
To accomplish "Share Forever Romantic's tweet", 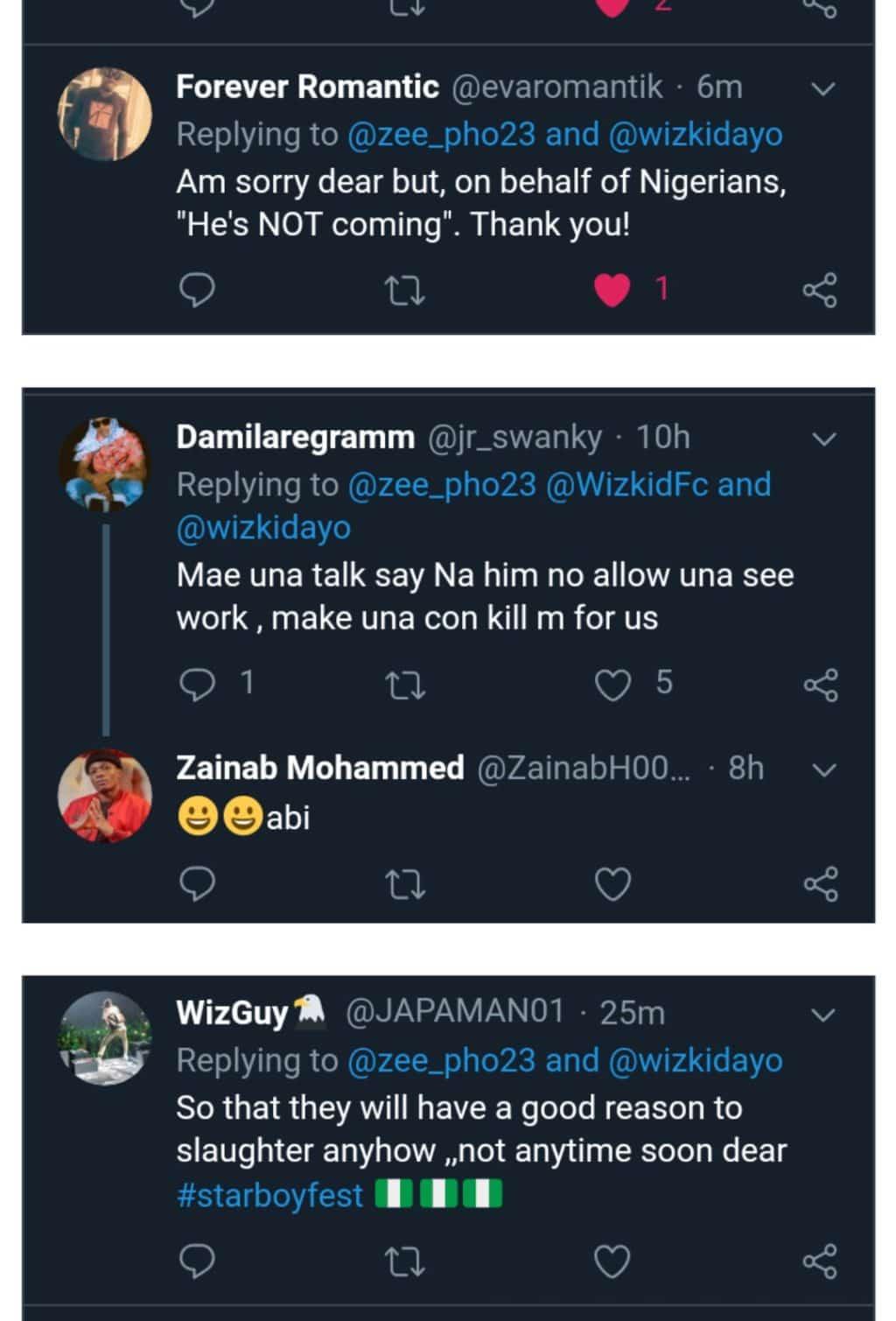I will [820, 291].
